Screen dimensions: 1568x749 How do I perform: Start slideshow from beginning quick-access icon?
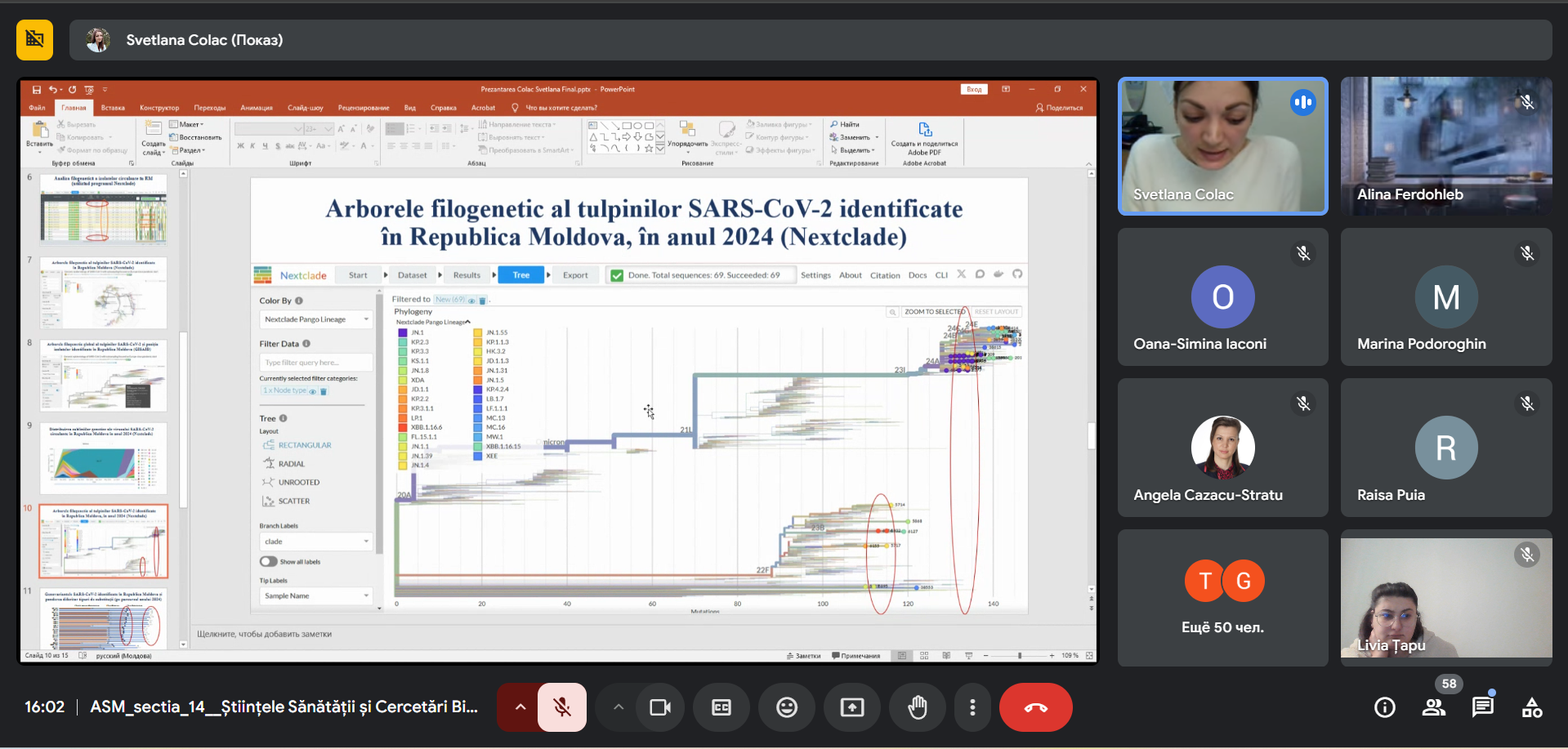click(x=89, y=90)
